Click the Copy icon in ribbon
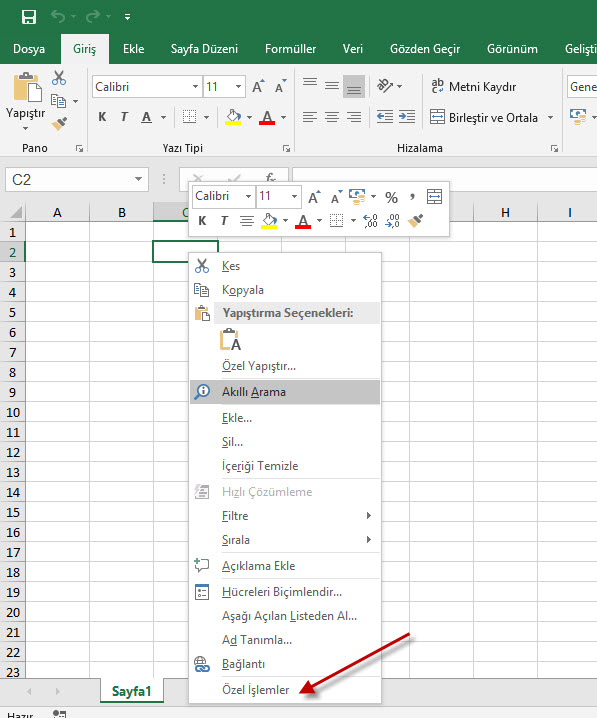The width and height of the screenshot is (597, 718). click(x=59, y=101)
